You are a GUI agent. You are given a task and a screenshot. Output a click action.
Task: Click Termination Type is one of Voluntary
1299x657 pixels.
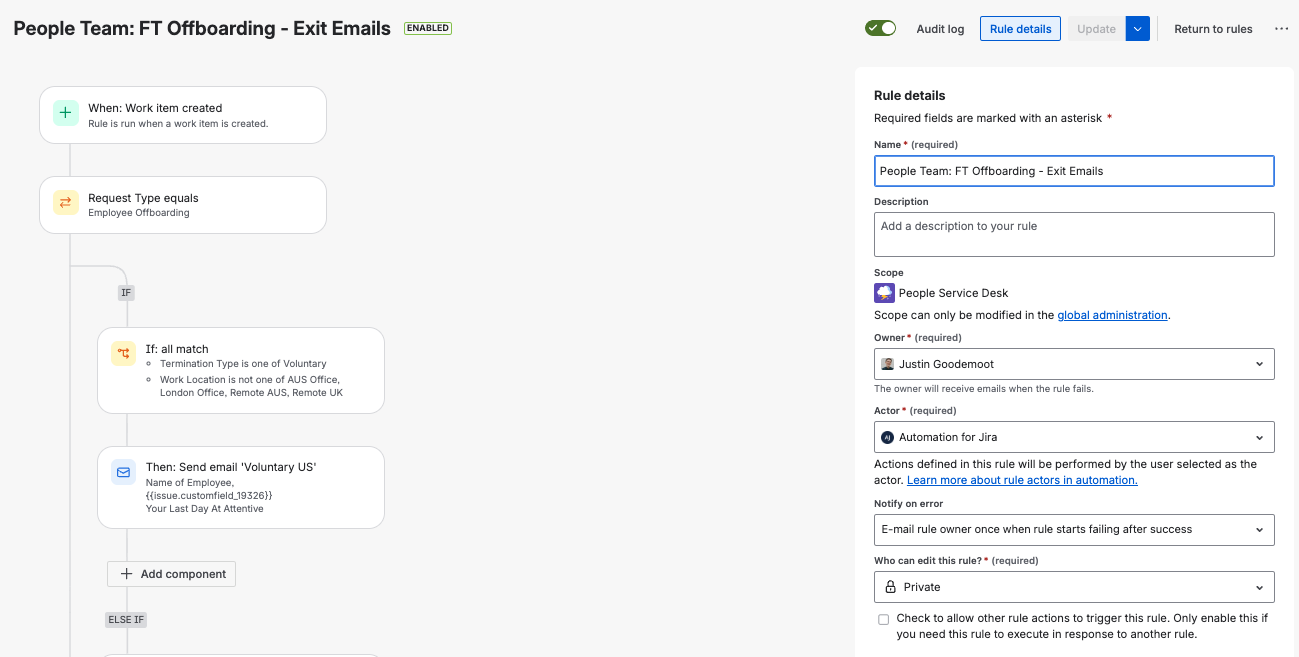243,364
